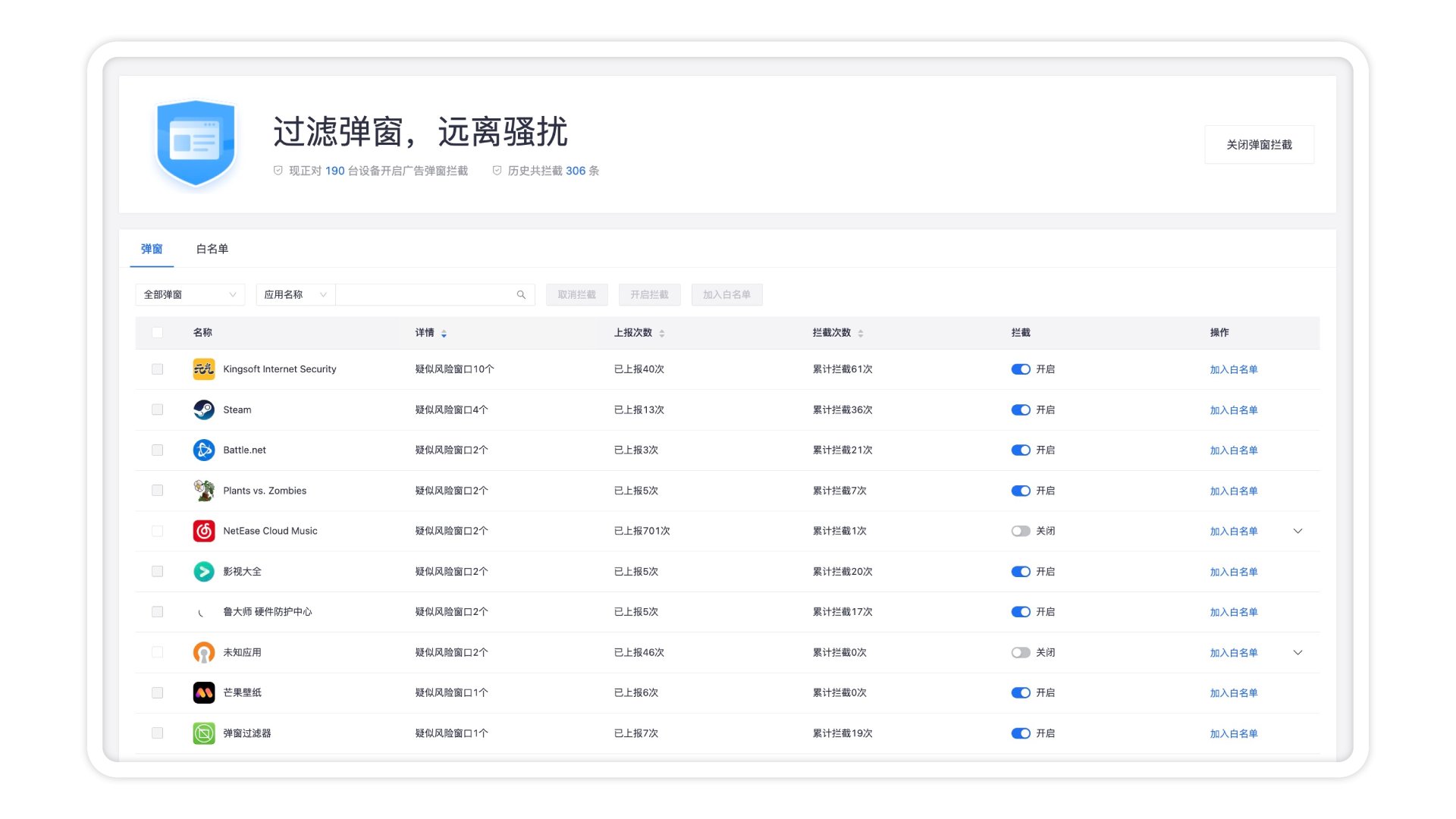The image size is (1456, 819).
Task: Check the 鲁大师 硬件防护中心 row checkbox
Action: (x=157, y=612)
